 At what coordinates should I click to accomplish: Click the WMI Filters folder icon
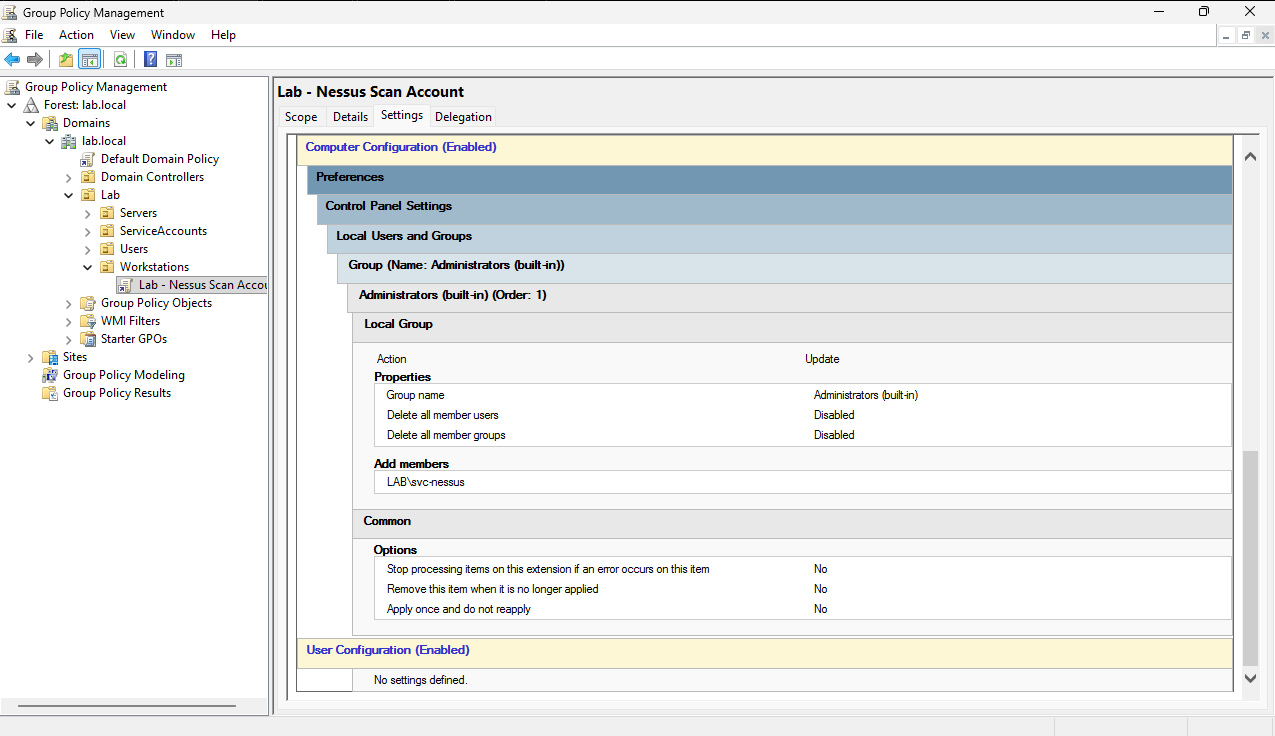tap(88, 321)
